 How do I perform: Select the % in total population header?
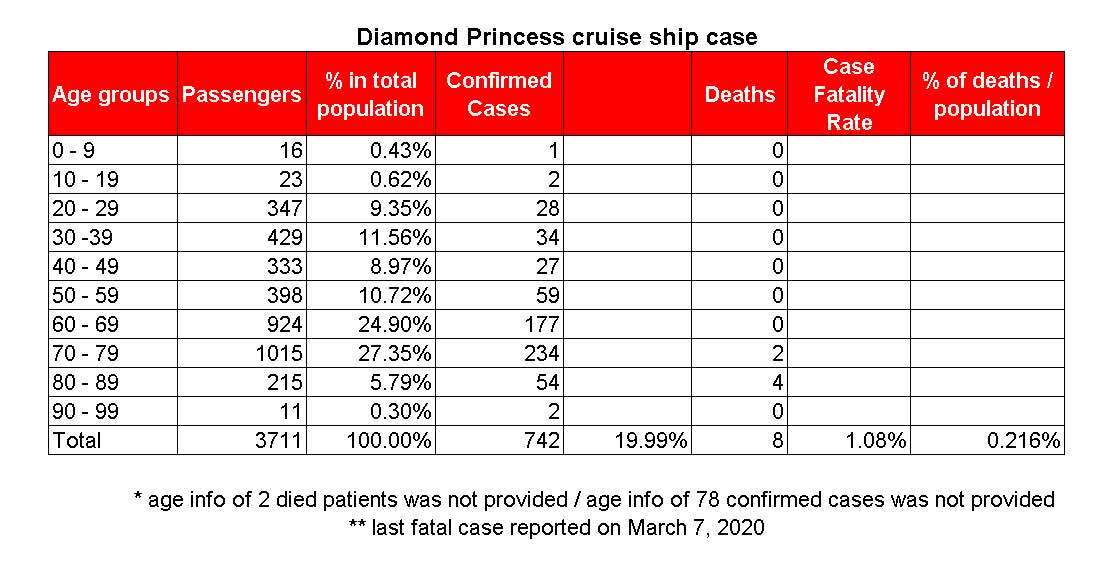(x=370, y=95)
